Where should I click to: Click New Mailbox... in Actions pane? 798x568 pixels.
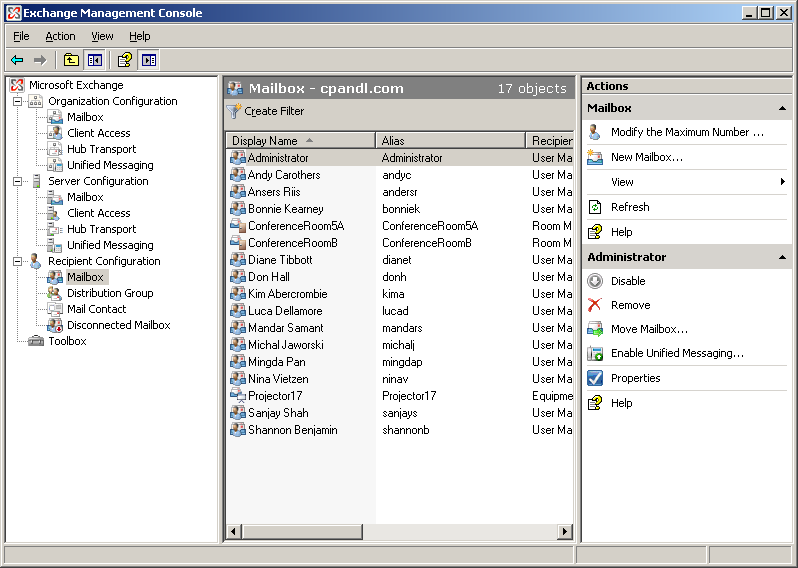[647, 157]
